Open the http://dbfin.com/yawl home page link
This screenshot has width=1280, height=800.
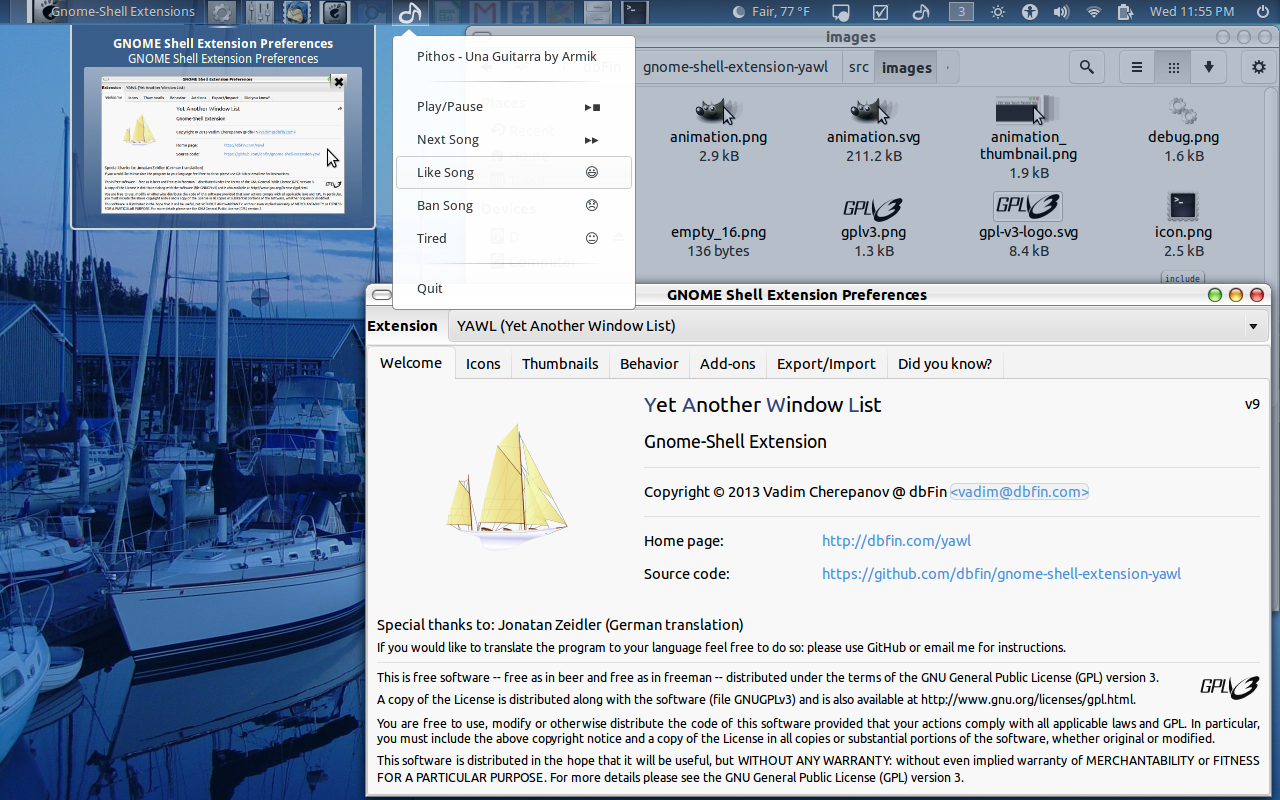click(x=896, y=541)
